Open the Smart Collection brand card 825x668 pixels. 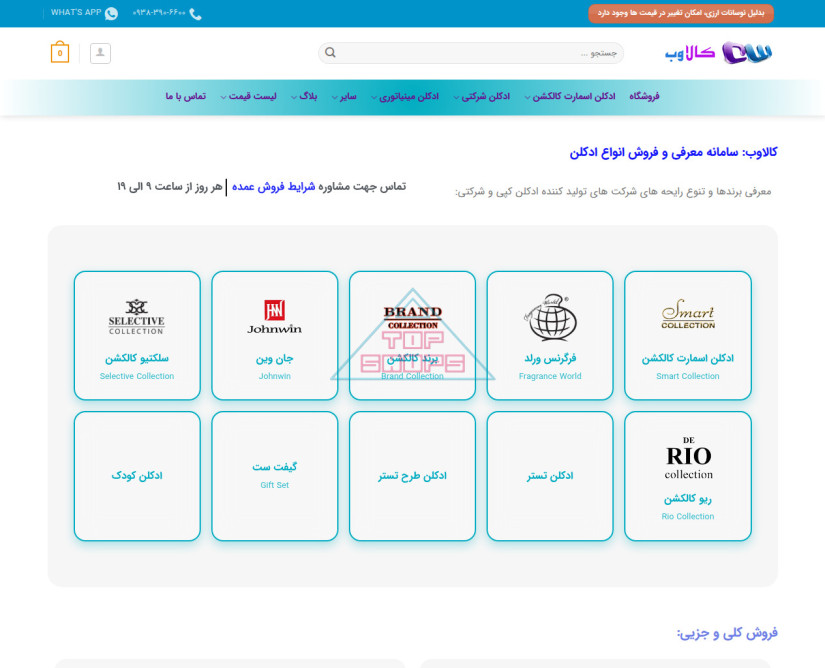[687, 335]
